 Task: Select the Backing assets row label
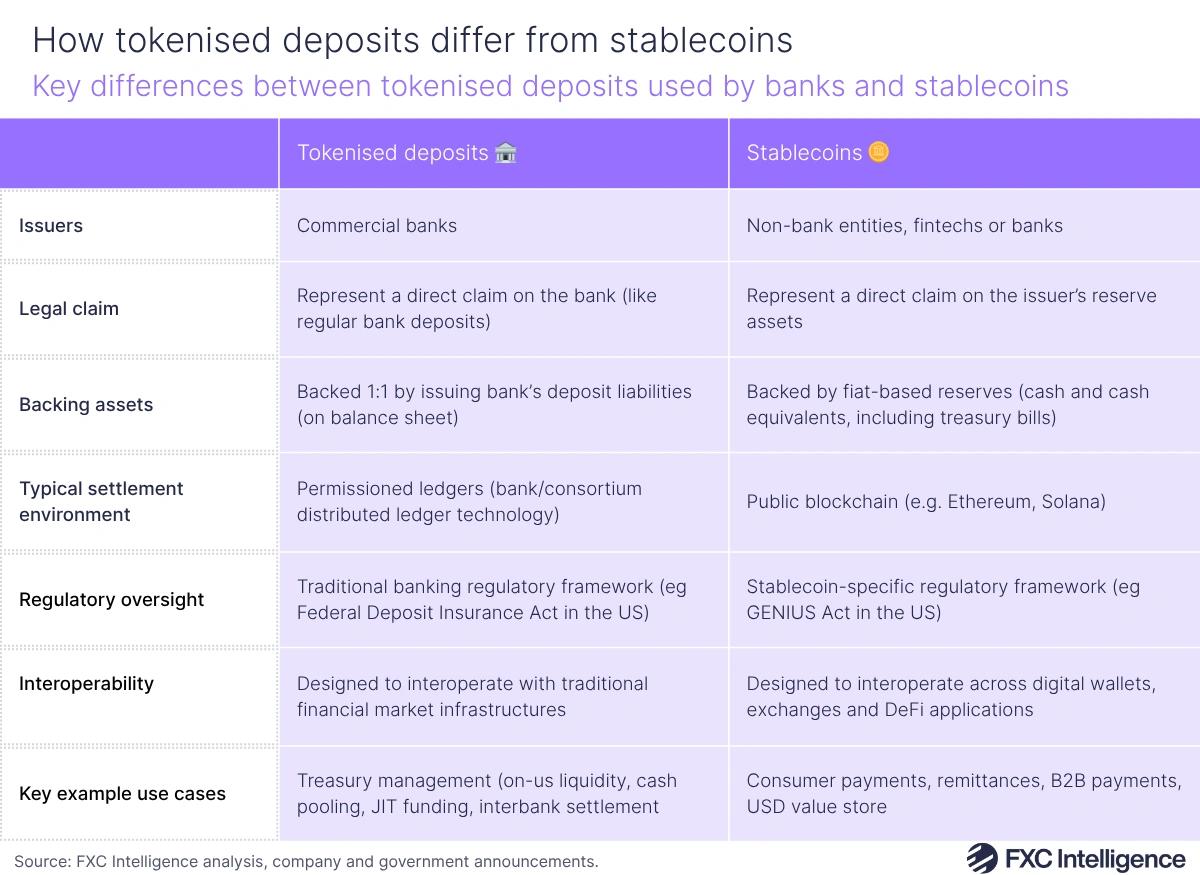pyautogui.click(x=86, y=405)
